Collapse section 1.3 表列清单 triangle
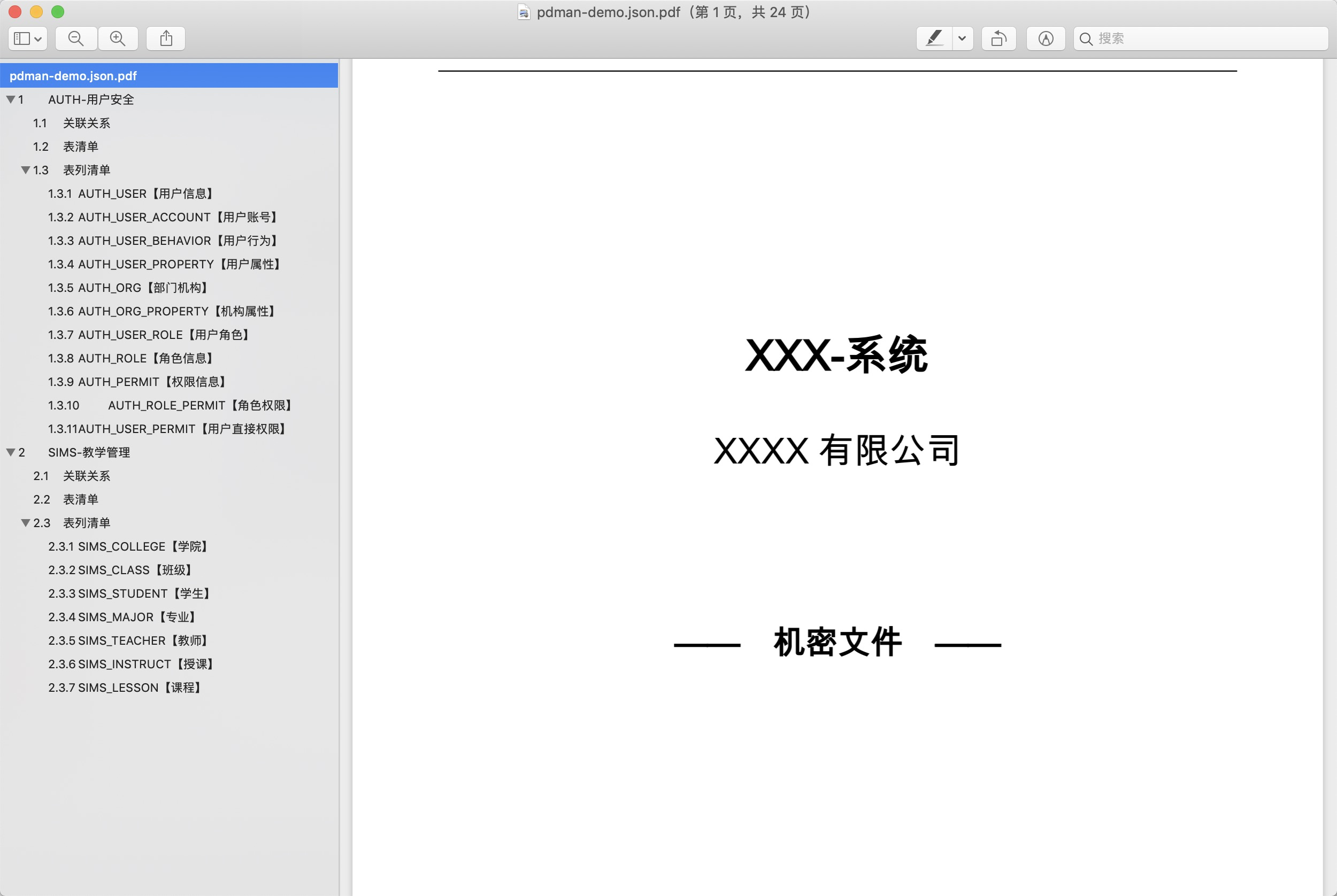This screenshot has height=896, width=1337. [26, 169]
